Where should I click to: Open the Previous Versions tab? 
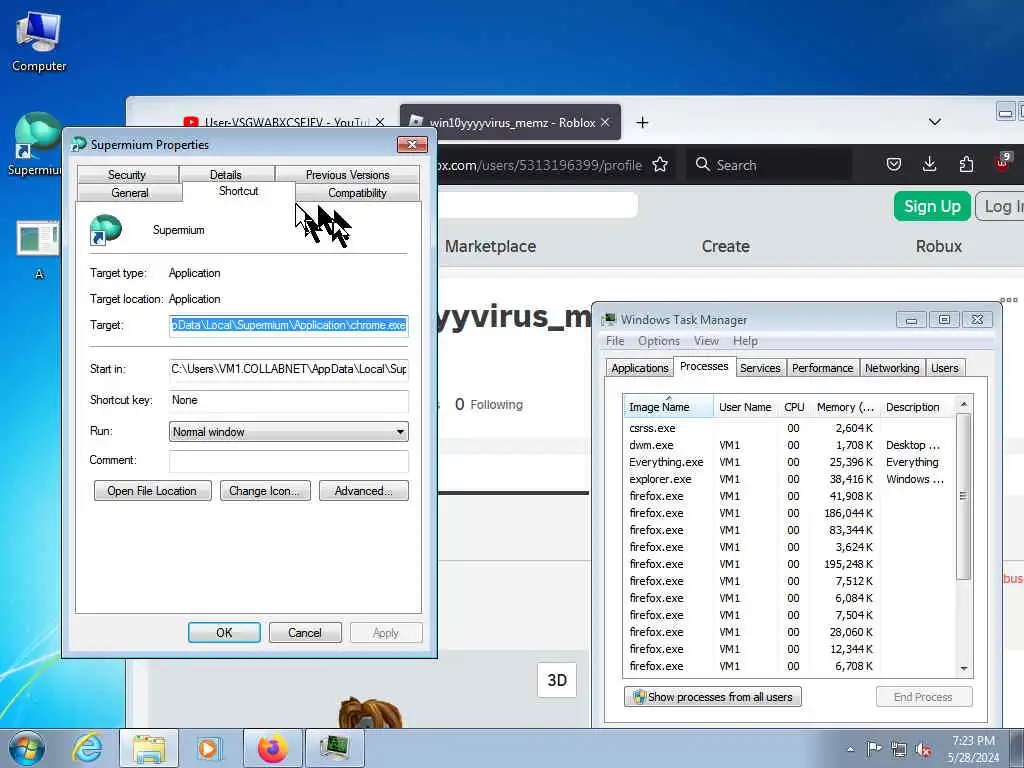pyautogui.click(x=347, y=174)
